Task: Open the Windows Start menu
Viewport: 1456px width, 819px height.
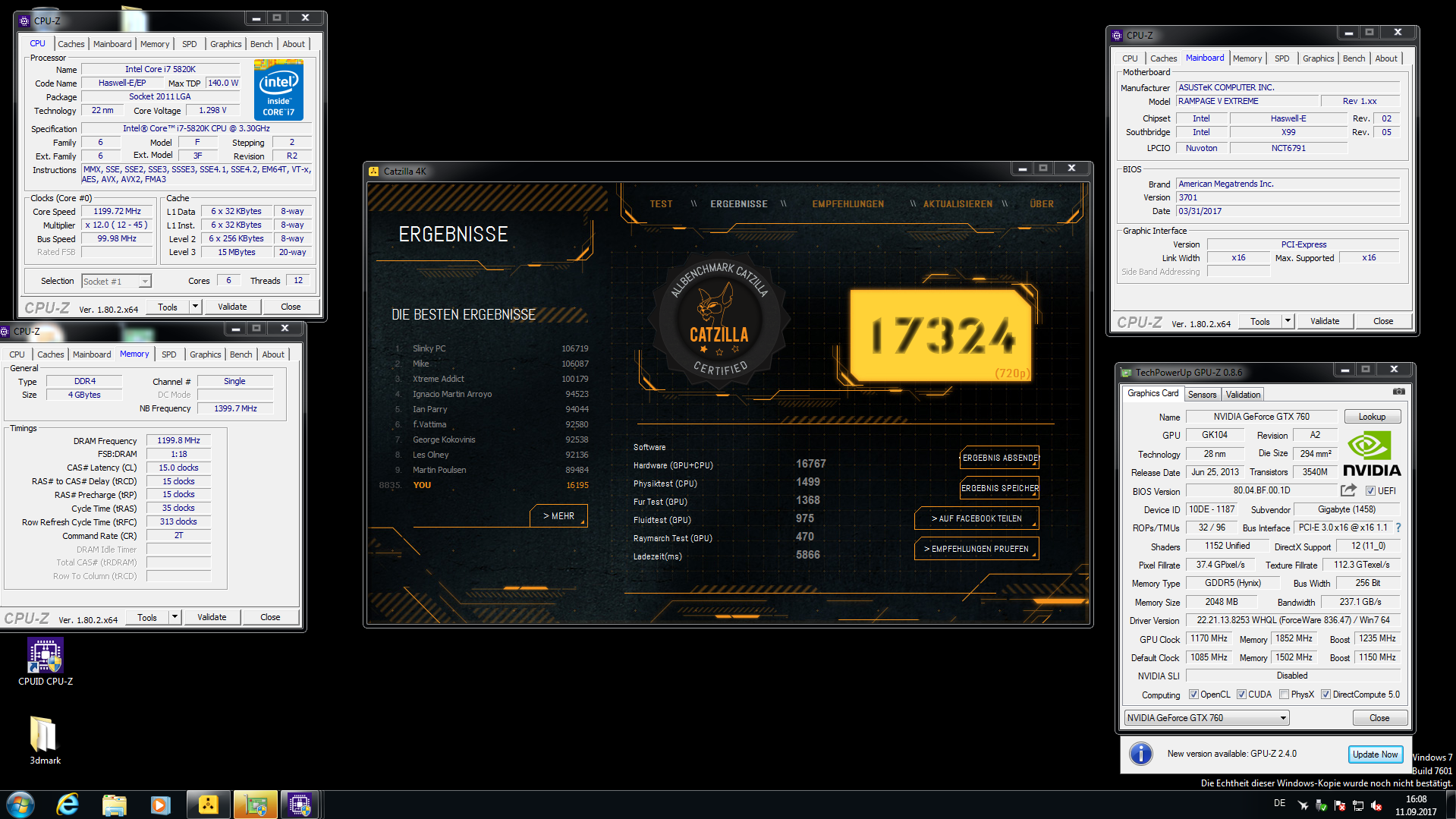Action: [20, 804]
